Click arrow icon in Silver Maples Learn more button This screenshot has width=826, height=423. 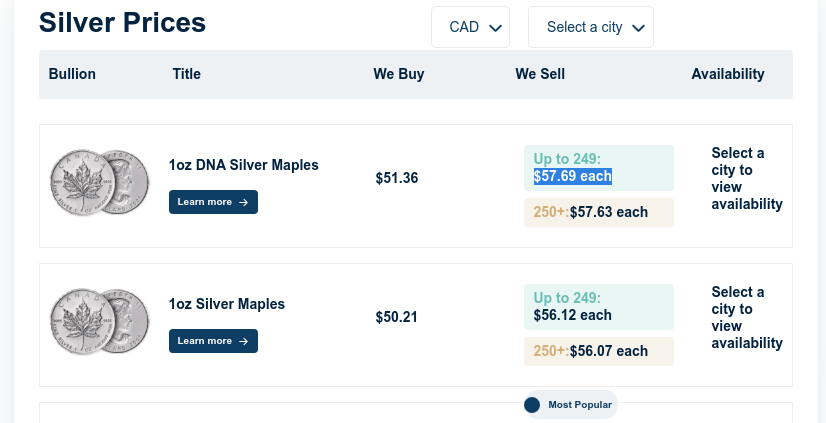point(243,341)
